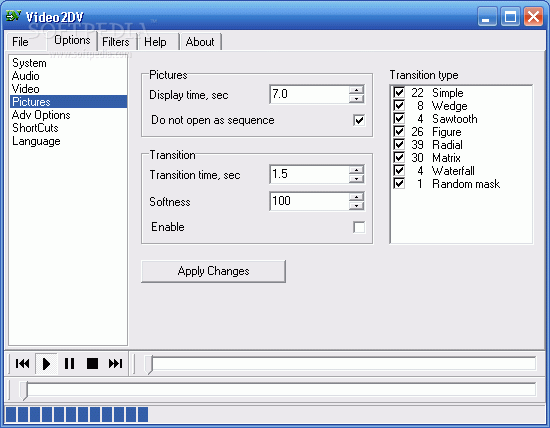Image resolution: width=550 pixels, height=428 pixels.
Task: Click the Display time value field
Action: pyautogui.click(x=309, y=94)
